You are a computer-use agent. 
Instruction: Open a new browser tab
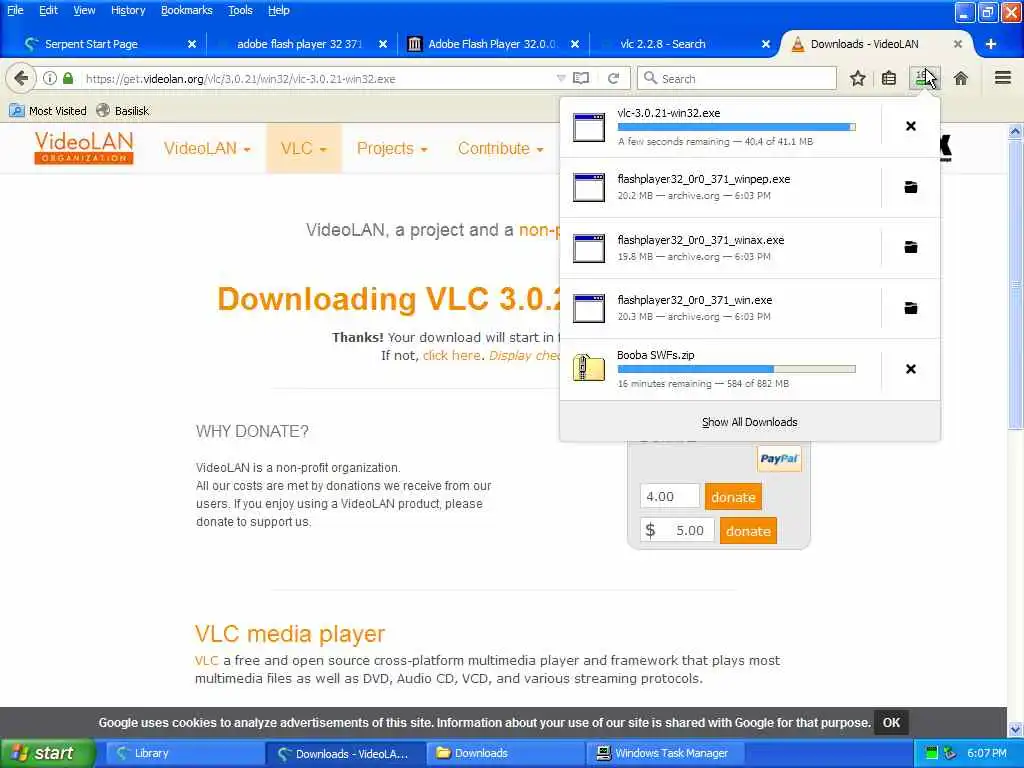(x=991, y=44)
